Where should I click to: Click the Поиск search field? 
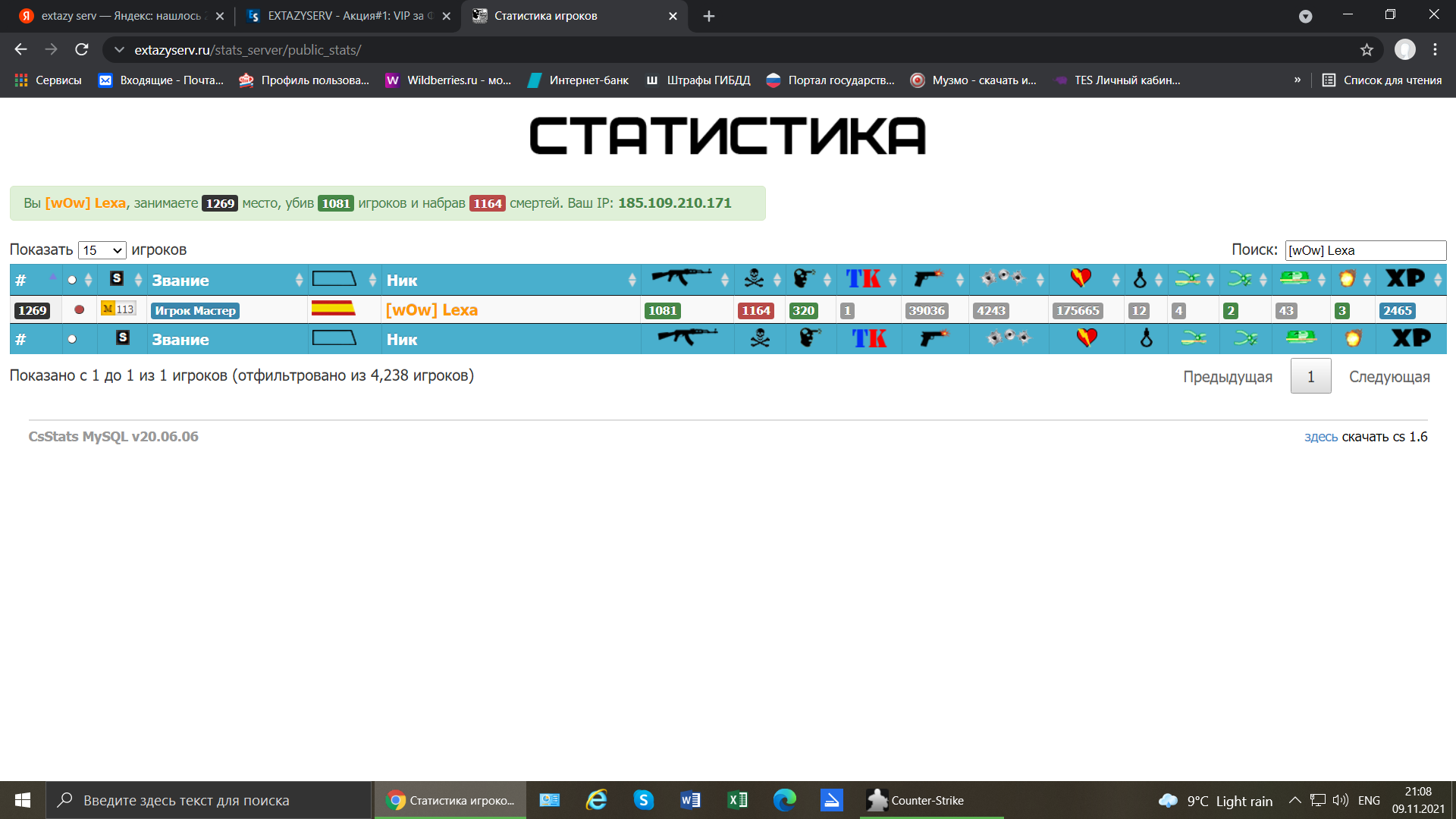click(x=1365, y=250)
